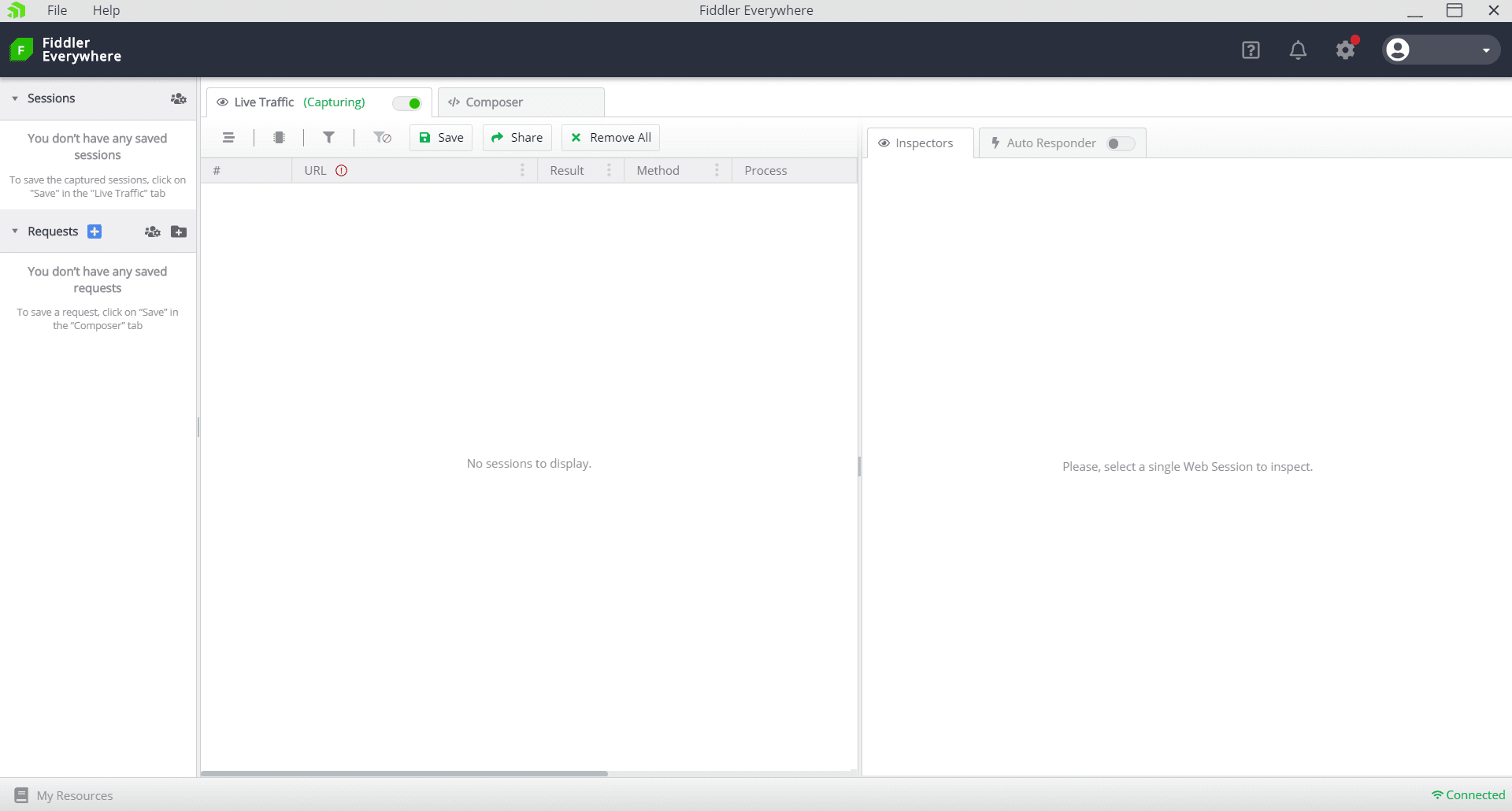
Task: Maximize the Fiddler Everywhere window
Action: tap(1455, 10)
